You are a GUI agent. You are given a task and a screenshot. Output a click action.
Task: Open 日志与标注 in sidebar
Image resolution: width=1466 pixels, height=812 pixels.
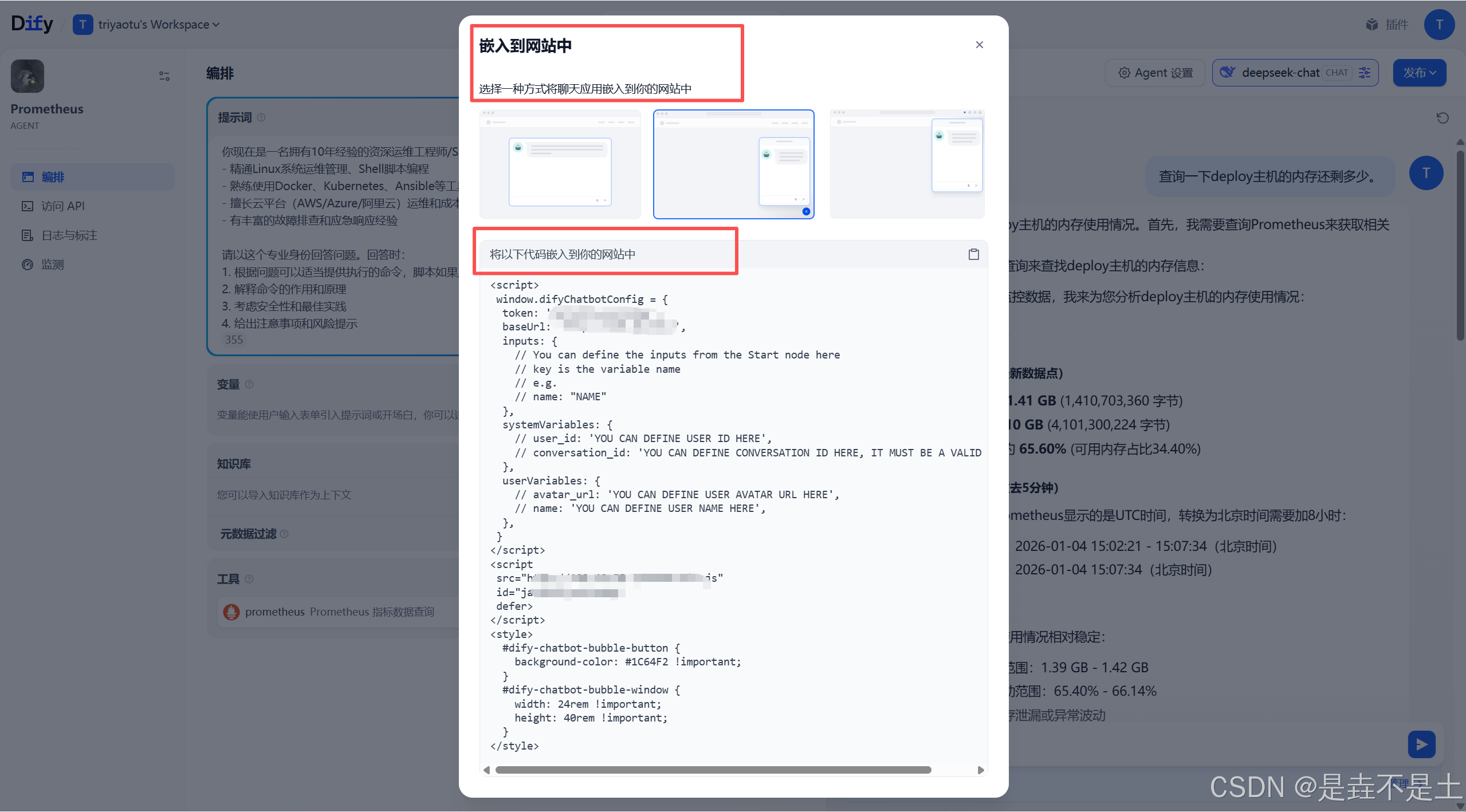(x=69, y=235)
